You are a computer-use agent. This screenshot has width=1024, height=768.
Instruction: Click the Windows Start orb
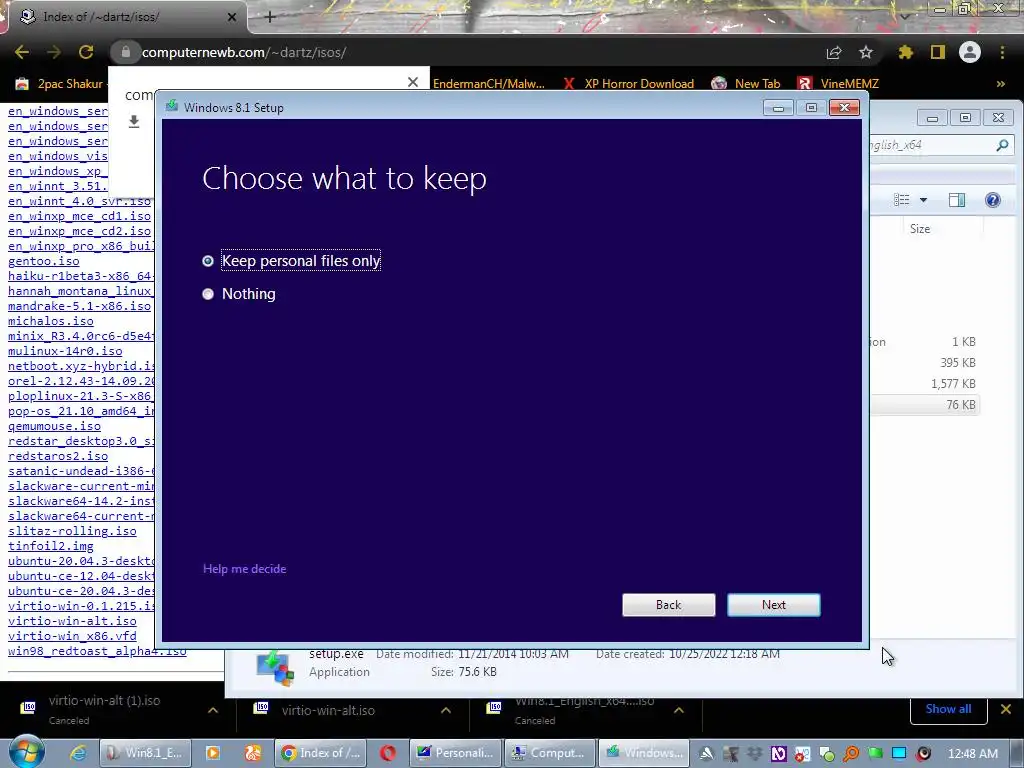(27, 752)
